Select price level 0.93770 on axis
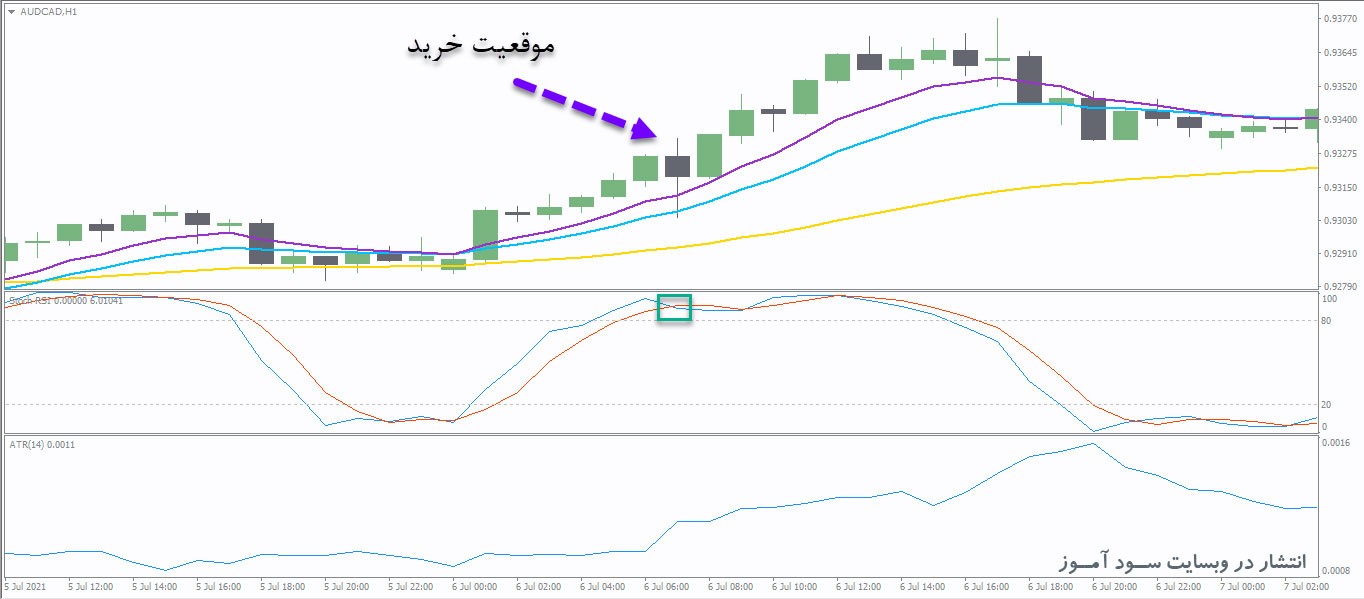Image resolution: width=1364 pixels, height=599 pixels. point(1338,19)
